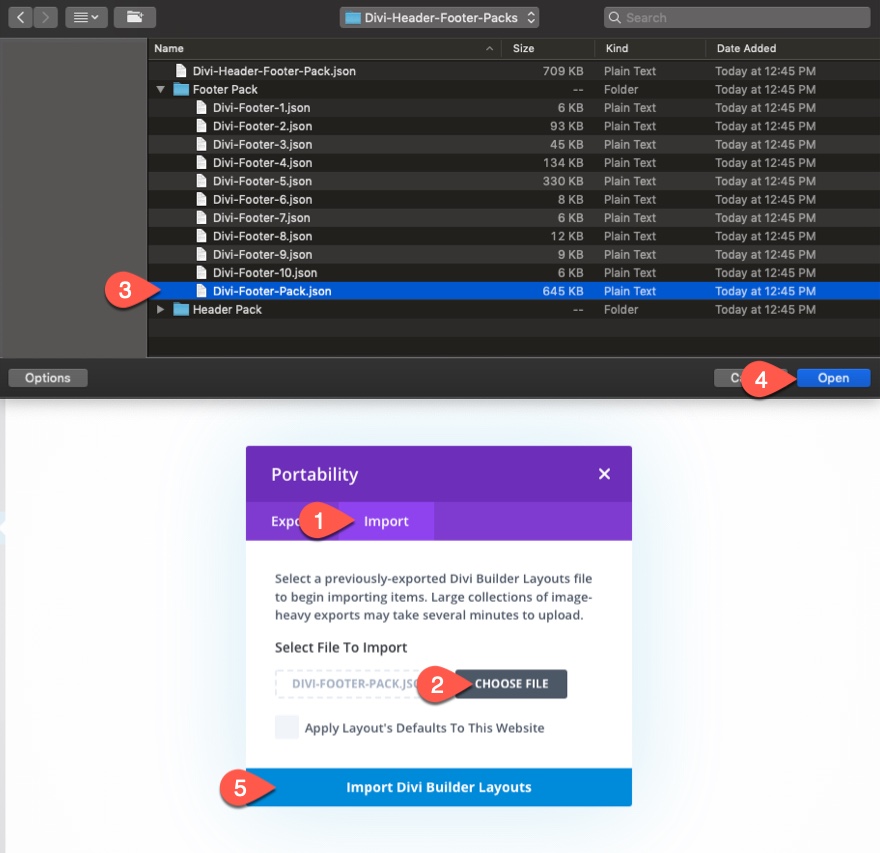Click the 645 KB size cell
Image resolution: width=880 pixels, height=853 pixels.
pyautogui.click(x=562, y=291)
